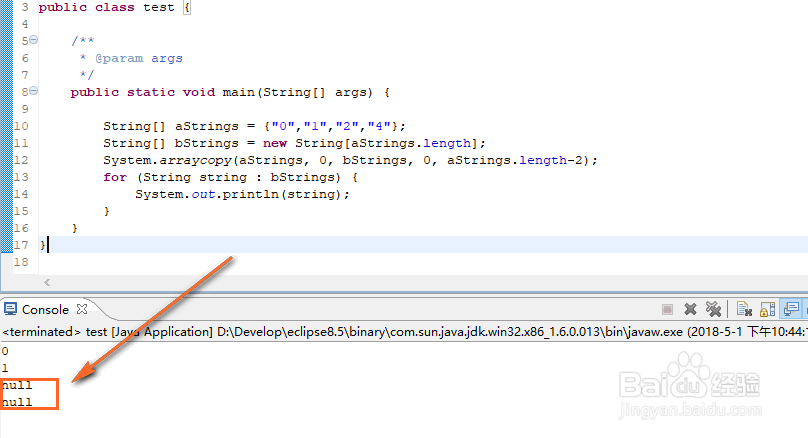Click '@param args' in the Javadoc comment
808x438 pixels.
coord(139,58)
